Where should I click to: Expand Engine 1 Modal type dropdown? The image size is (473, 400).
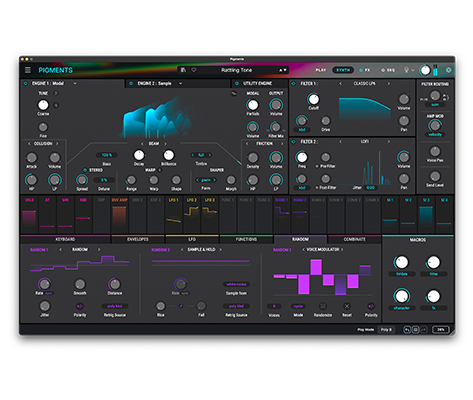75,83
